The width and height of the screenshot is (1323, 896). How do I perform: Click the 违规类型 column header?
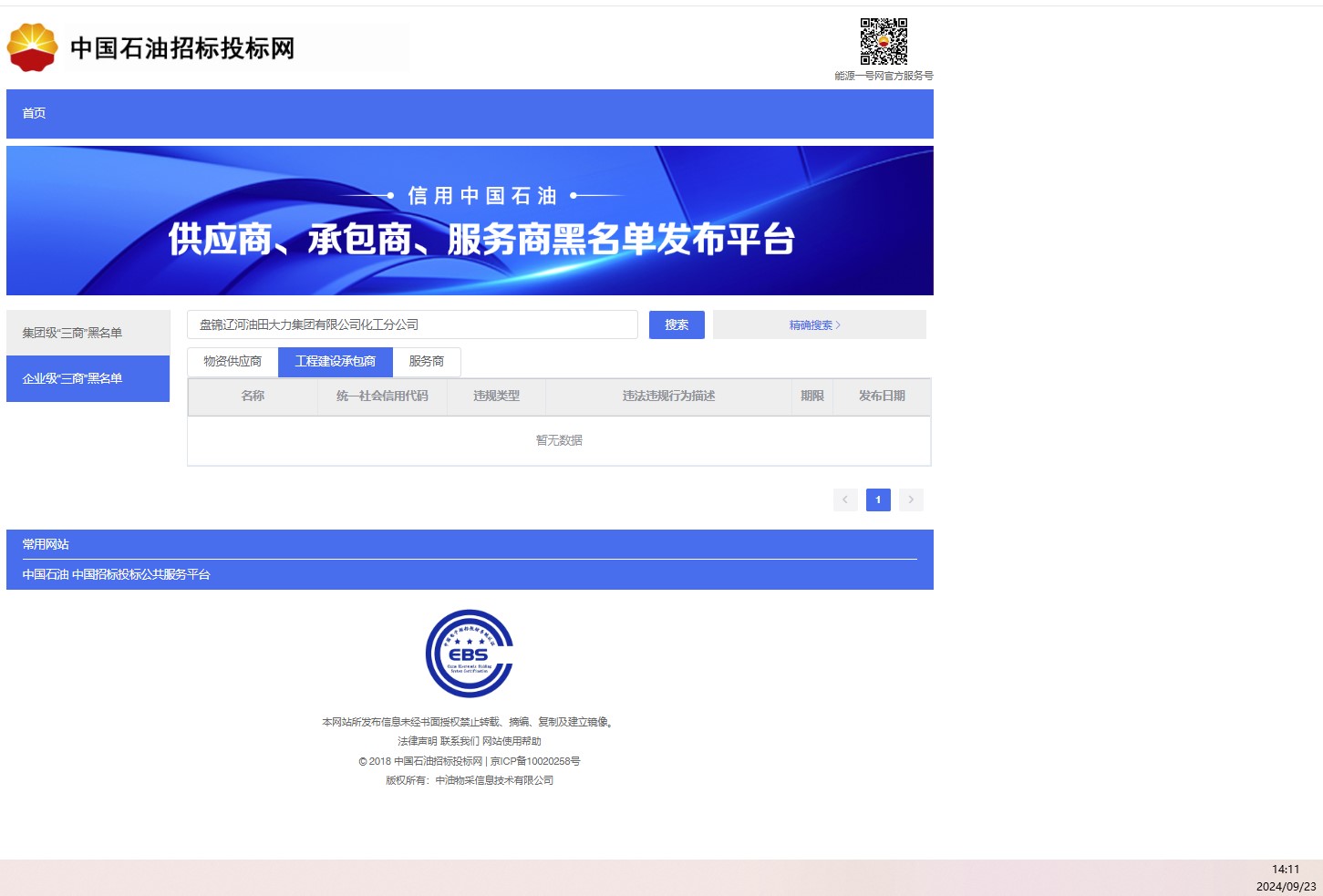pyautogui.click(x=496, y=397)
